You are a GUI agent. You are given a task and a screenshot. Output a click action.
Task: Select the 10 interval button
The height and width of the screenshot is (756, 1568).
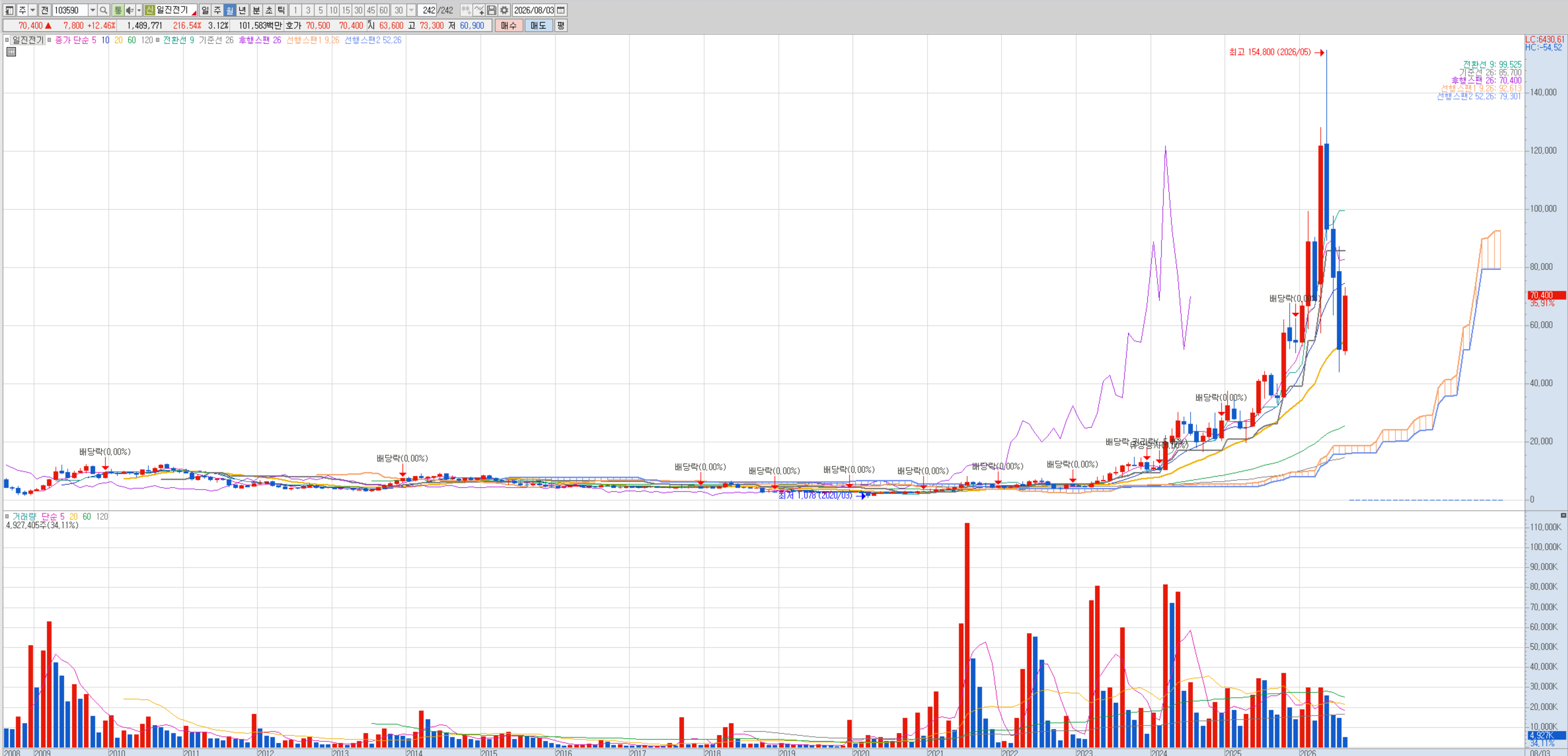click(x=333, y=10)
